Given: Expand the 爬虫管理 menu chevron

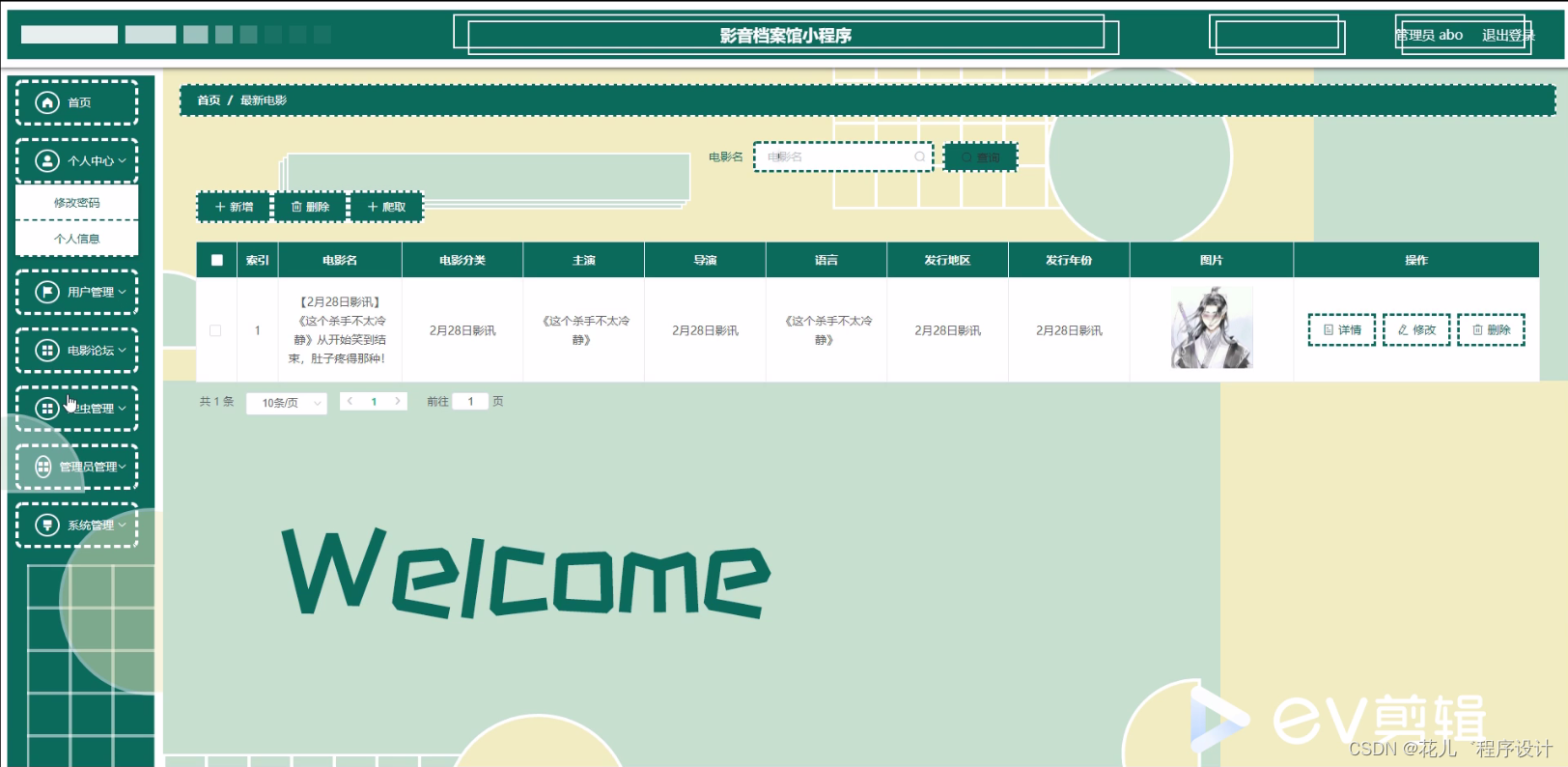Looking at the screenshot, I should pyautogui.click(x=123, y=409).
